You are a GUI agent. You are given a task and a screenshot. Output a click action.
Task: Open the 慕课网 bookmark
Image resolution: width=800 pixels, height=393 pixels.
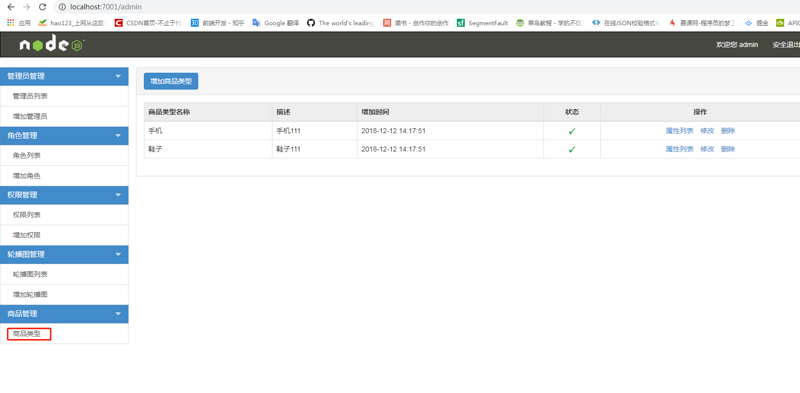tap(703, 23)
